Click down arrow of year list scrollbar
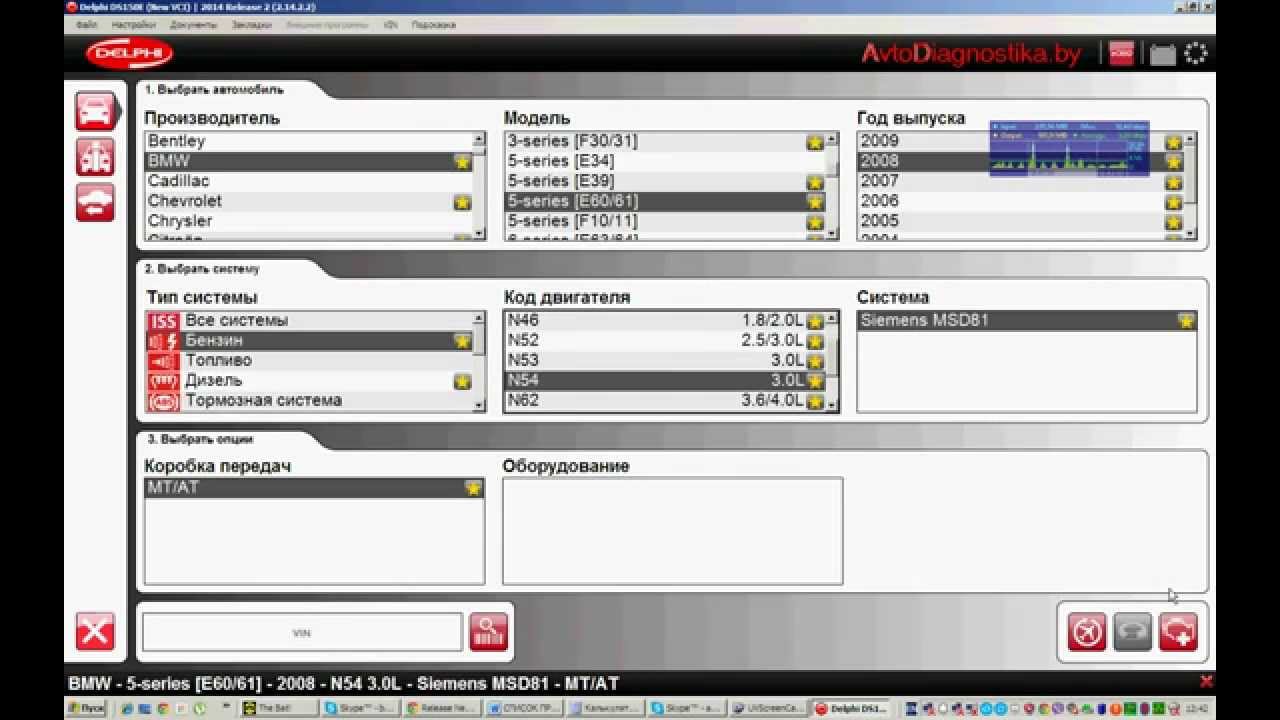Screen dimensions: 1280x720 [x=1190, y=234]
